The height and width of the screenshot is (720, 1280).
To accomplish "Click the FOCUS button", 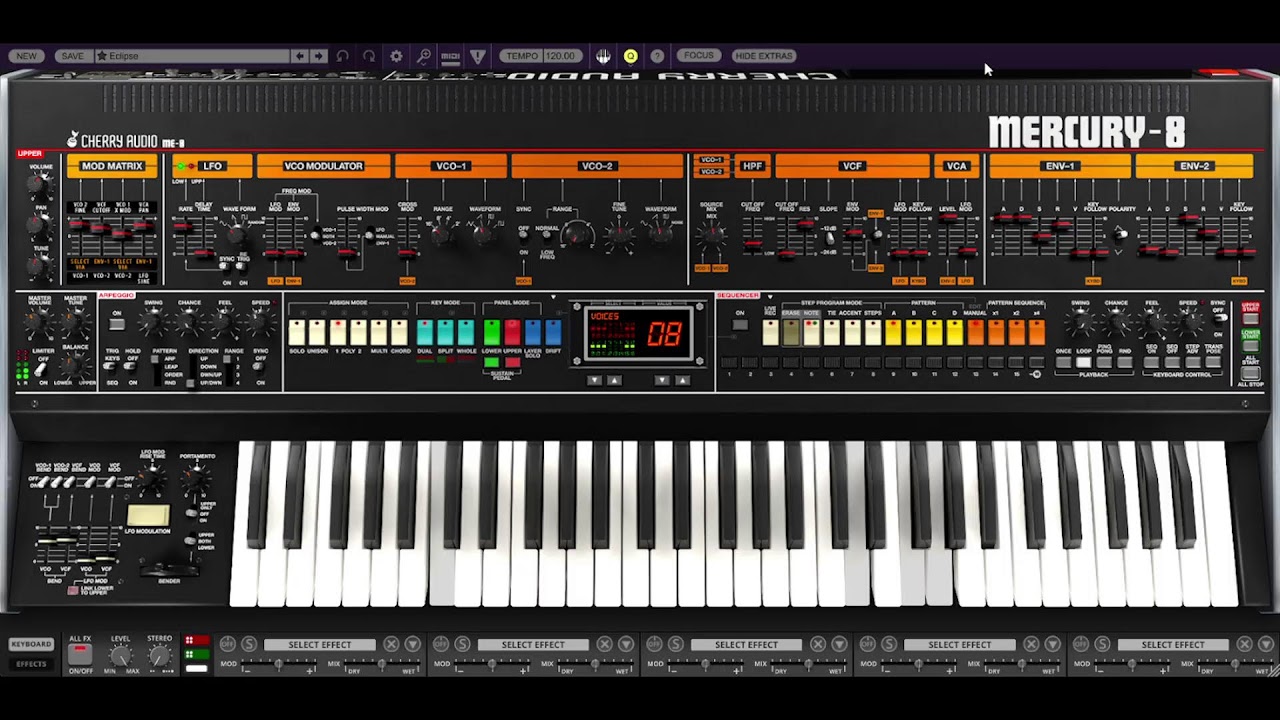I will point(698,56).
